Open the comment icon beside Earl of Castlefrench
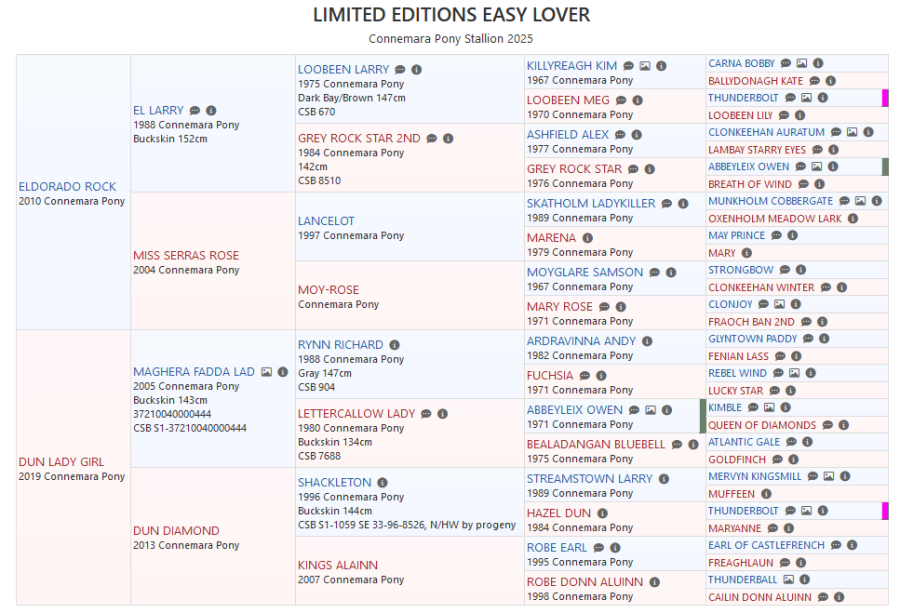This screenshot has width=900, height=613. click(x=835, y=545)
